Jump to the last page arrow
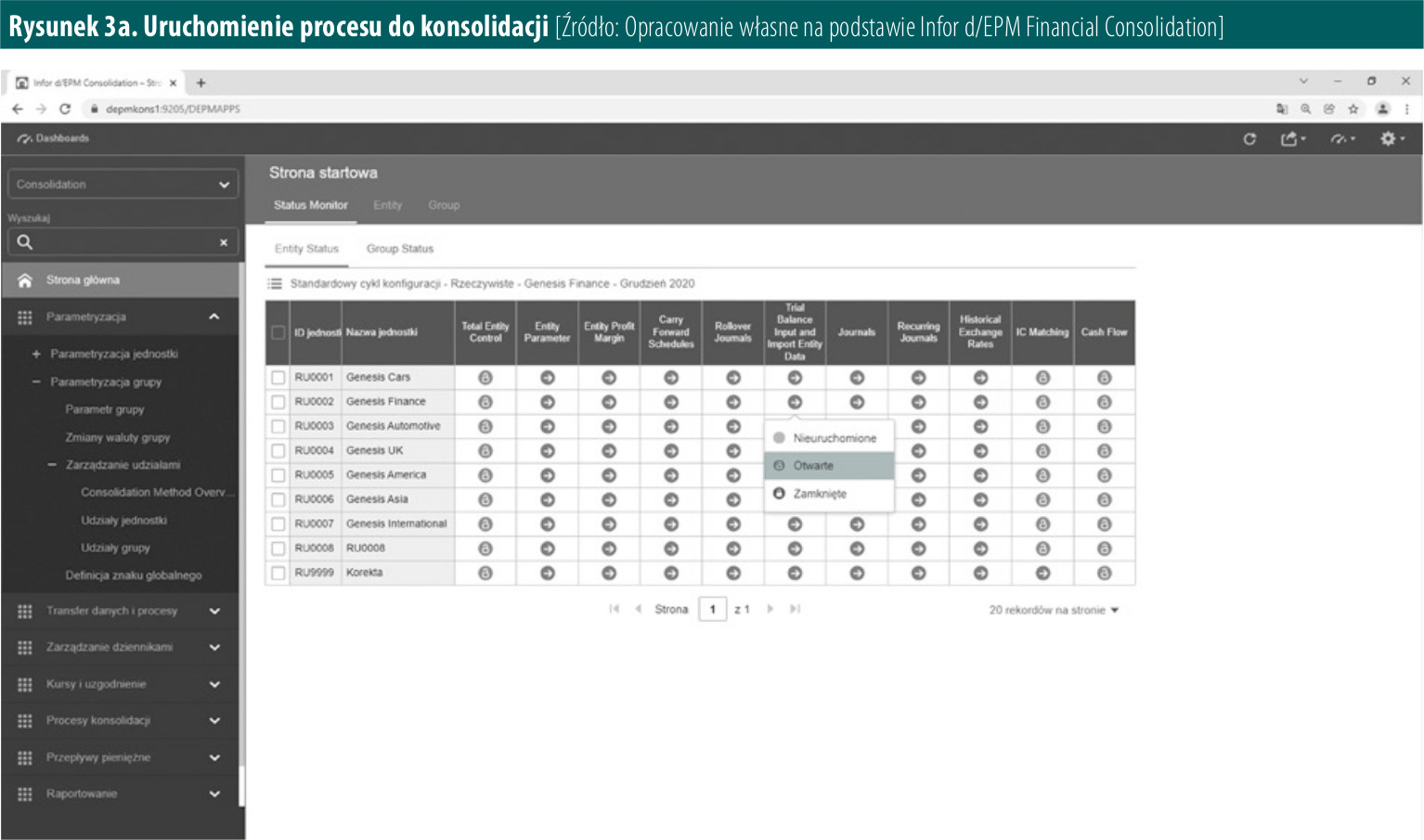Viewport: 1424px width, 840px height. (x=795, y=609)
